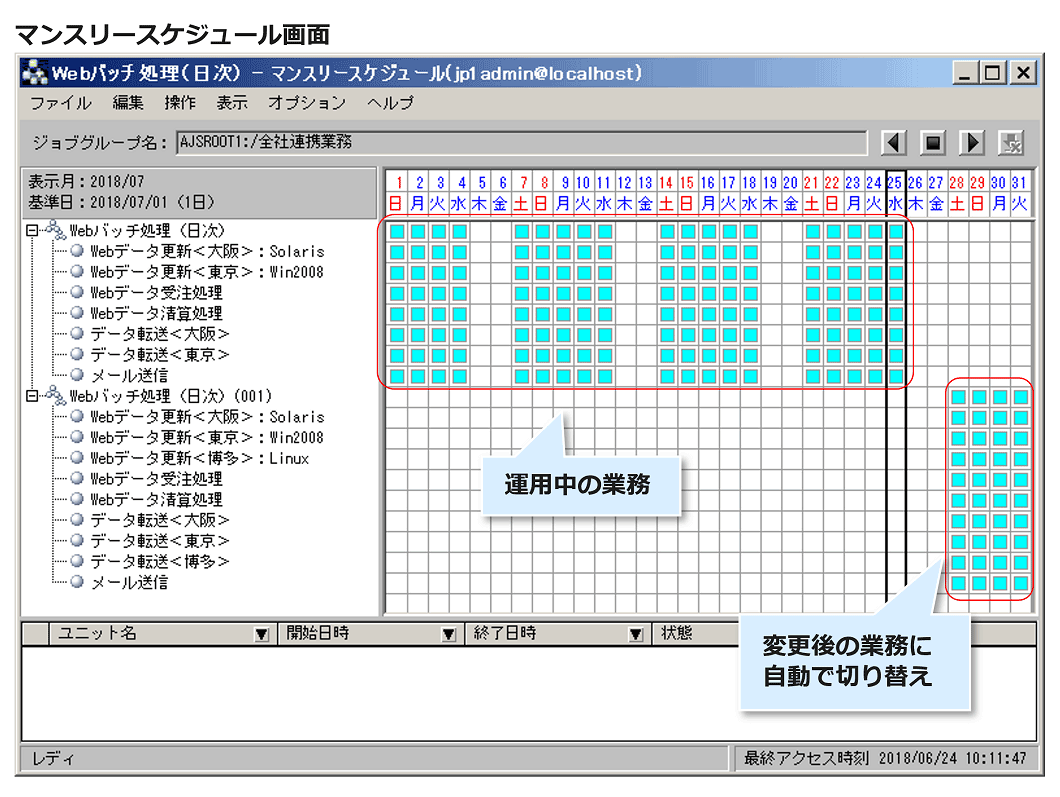Click the job icon beside Webデータ受注処理 first group
Viewport: 1060px width, 797px height.
[77, 293]
